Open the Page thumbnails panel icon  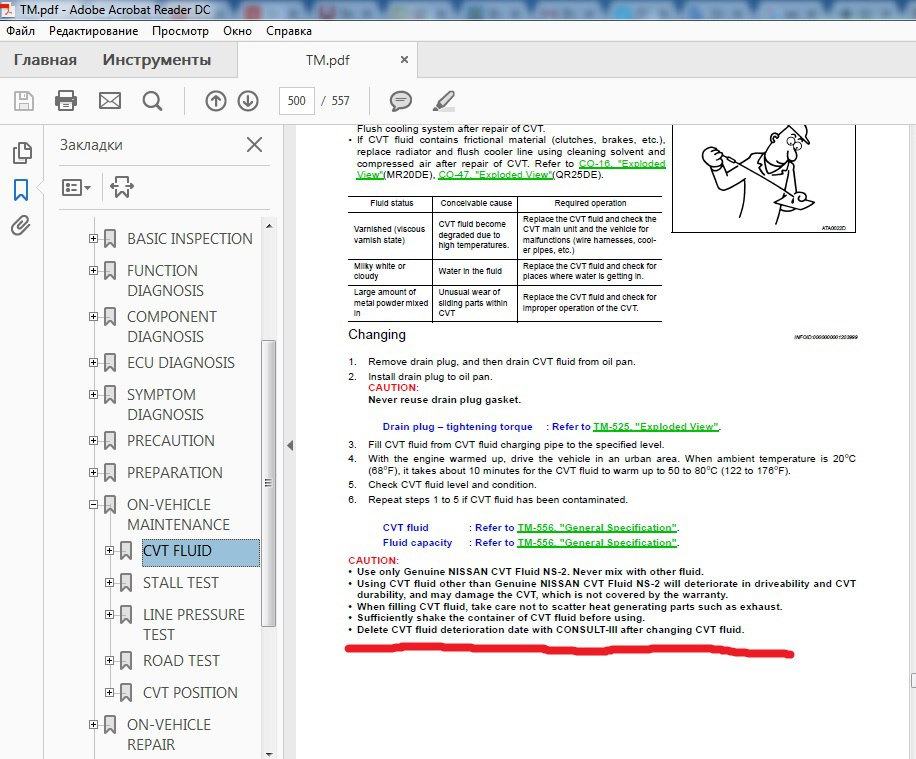point(20,153)
